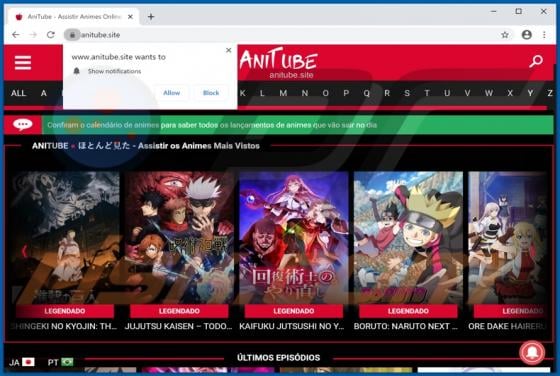Click the Brazil flag icon
This screenshot has width=560, height=376.
[x=67, y=362]
